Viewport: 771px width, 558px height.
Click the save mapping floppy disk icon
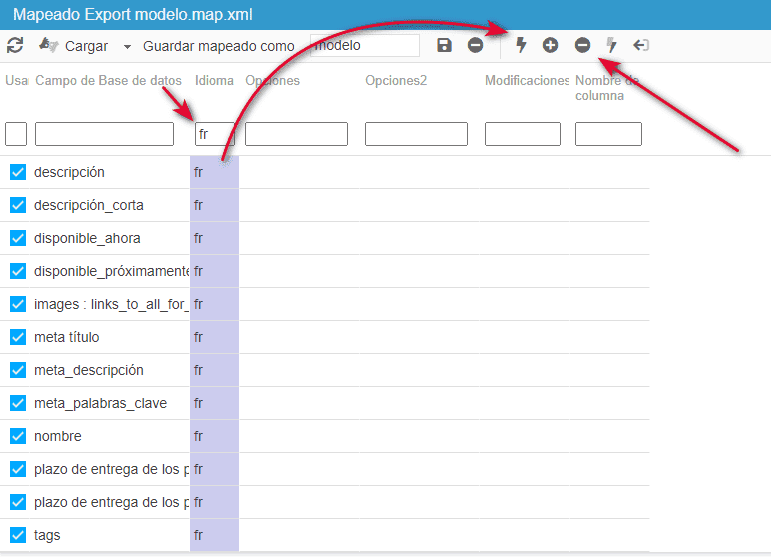[445, 45]
